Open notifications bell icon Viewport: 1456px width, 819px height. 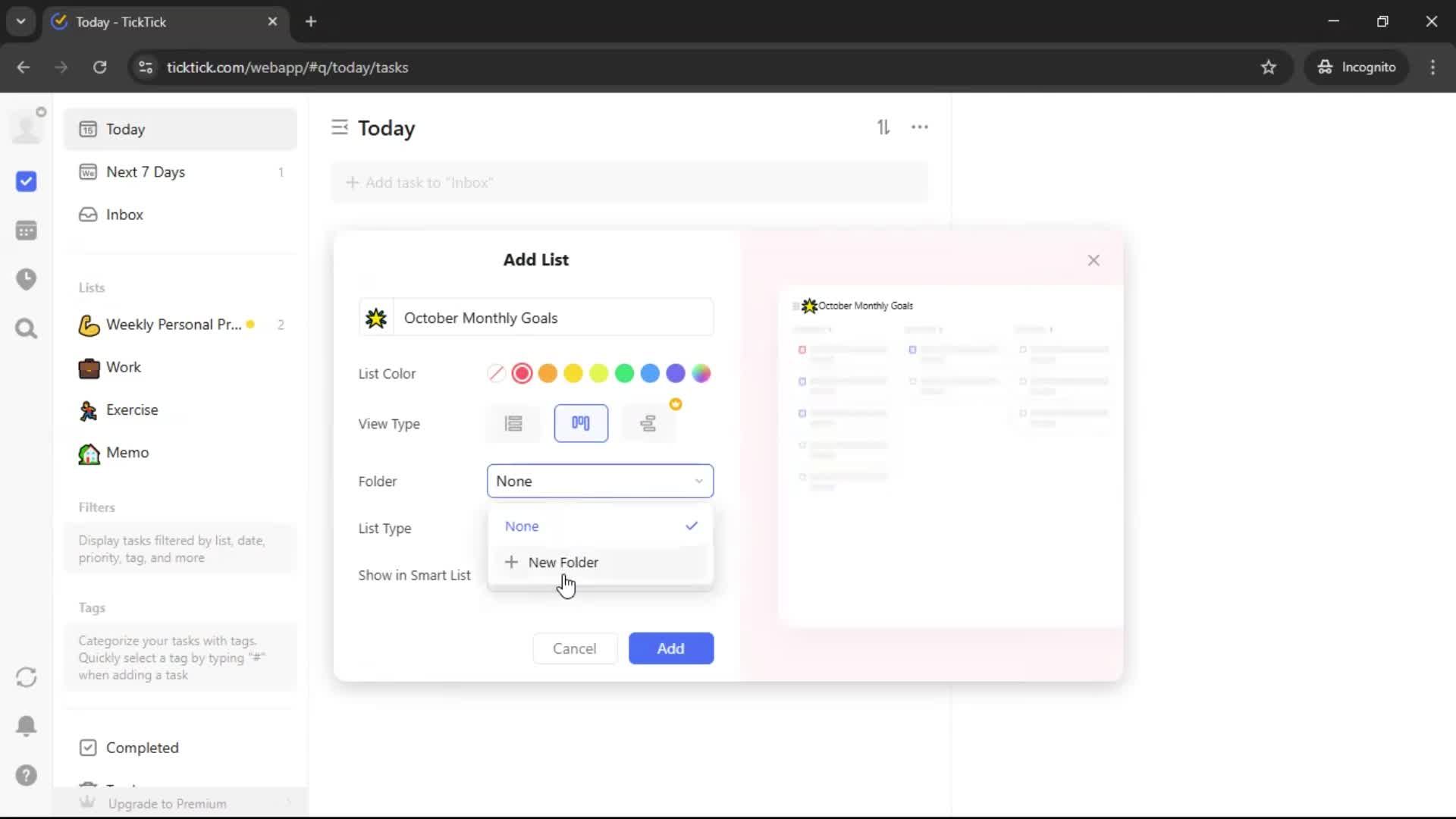click(26, 726)
